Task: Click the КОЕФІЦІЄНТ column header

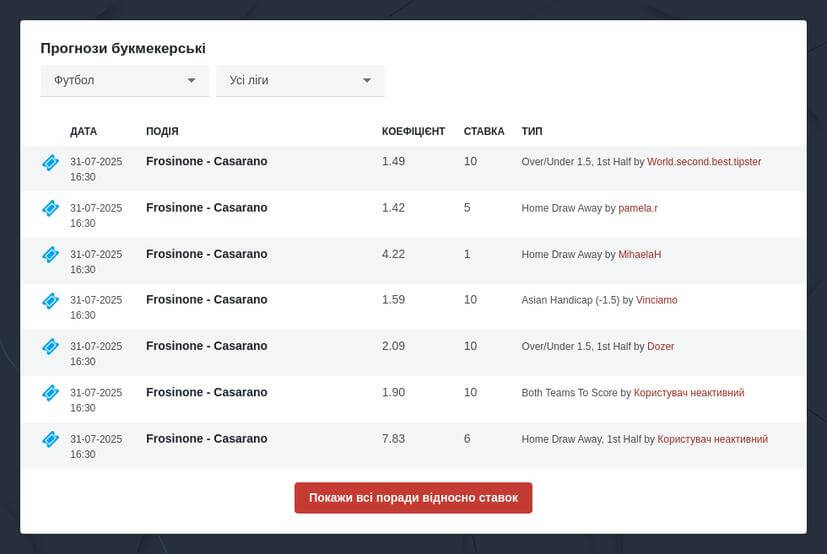Action: tap(414, 131)
